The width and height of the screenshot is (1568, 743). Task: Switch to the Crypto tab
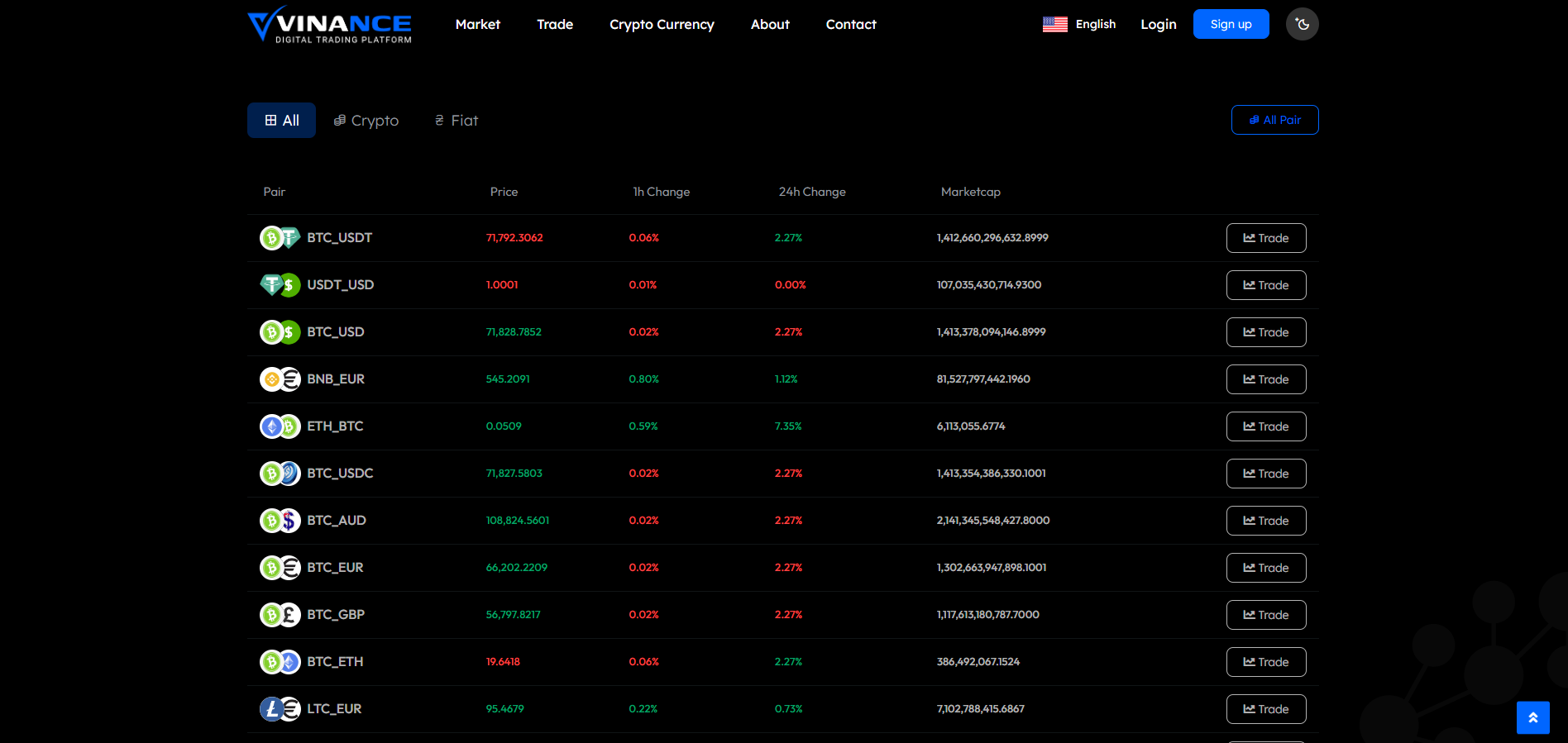click(x=366, y=121)
